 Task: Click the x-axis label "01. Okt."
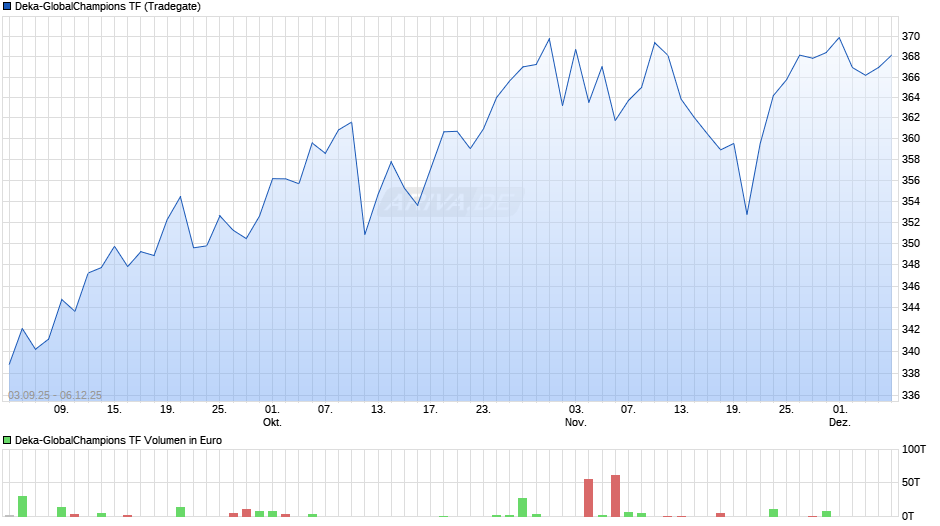pyautogui.click(x=272, y=416)
